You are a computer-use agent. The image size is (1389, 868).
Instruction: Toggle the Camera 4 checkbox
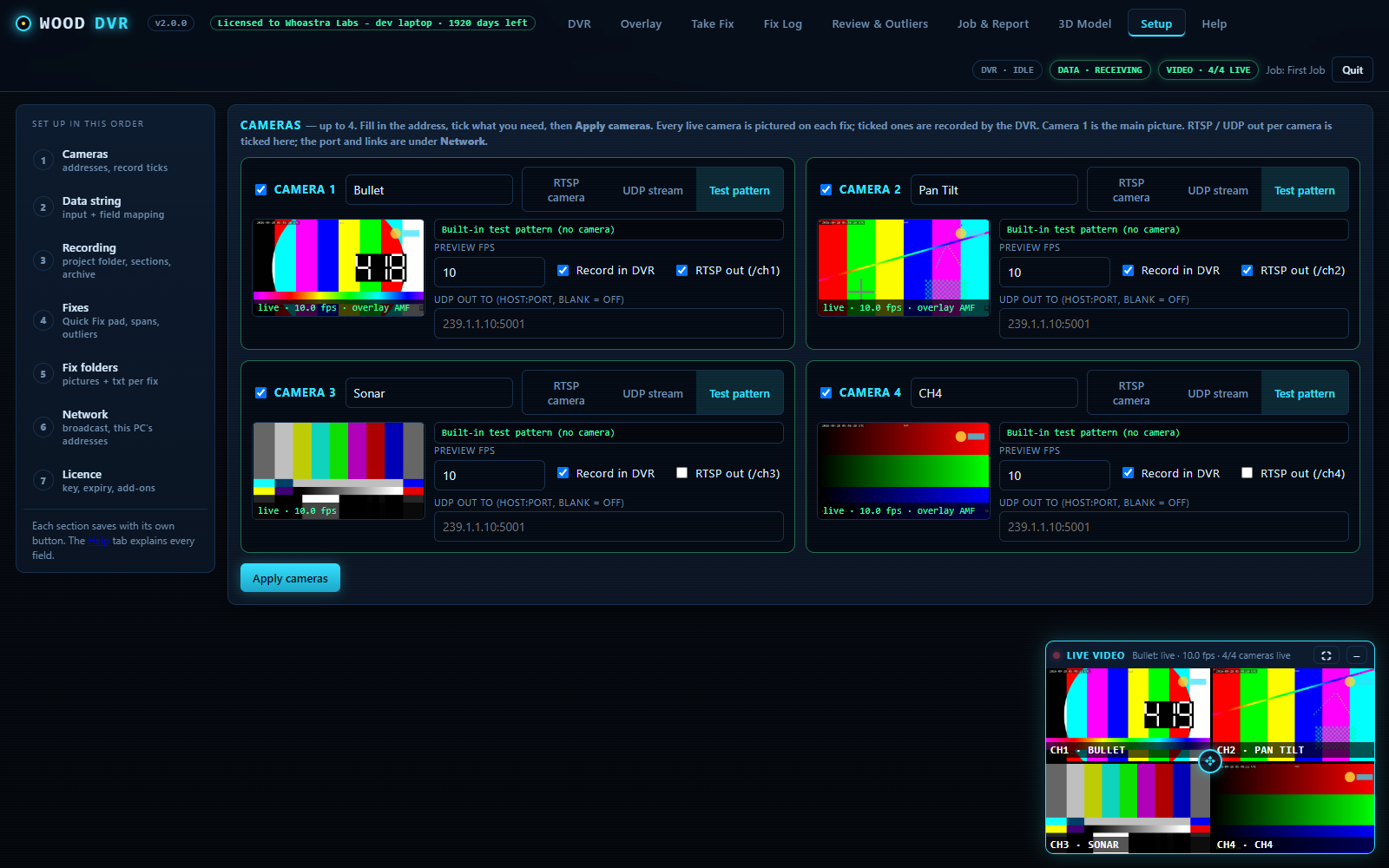(x=826, y=392)
